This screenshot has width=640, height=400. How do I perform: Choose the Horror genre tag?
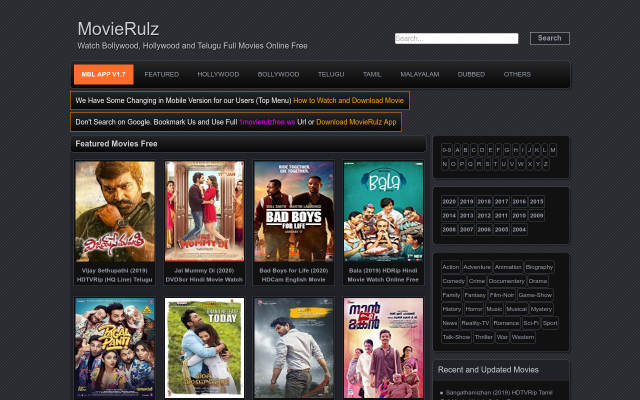pyautogui.click(x=474, y=309)
